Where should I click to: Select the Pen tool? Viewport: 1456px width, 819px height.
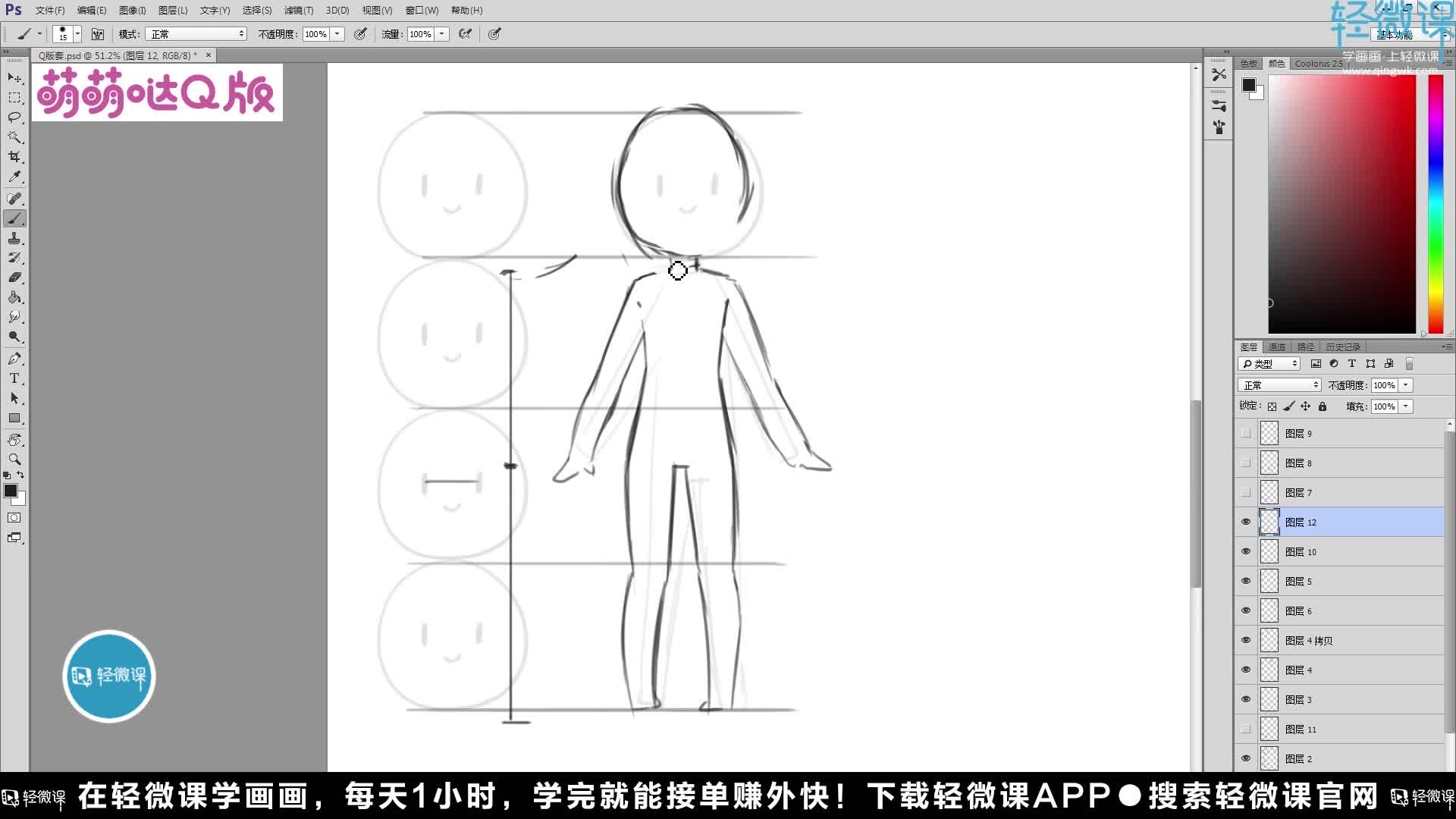coord(14,359)
